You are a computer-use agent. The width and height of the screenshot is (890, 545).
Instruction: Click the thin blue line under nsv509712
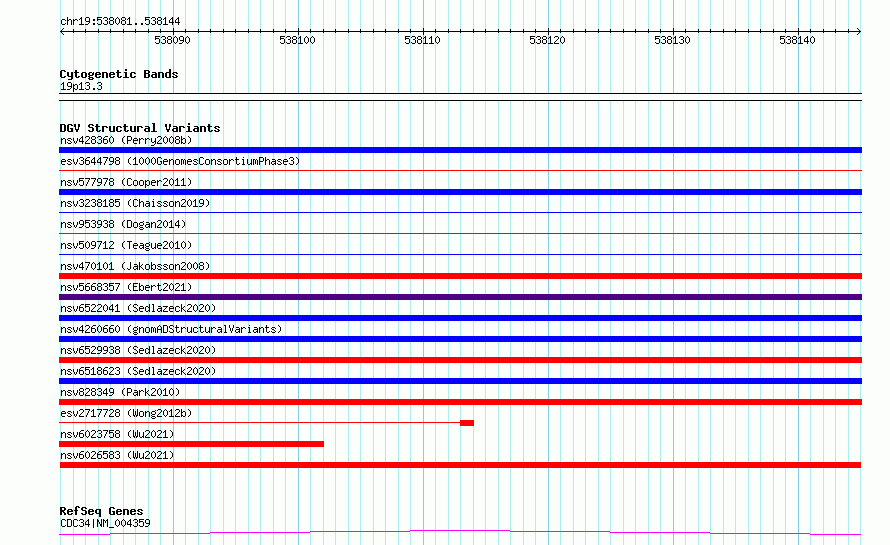point(460,254)
